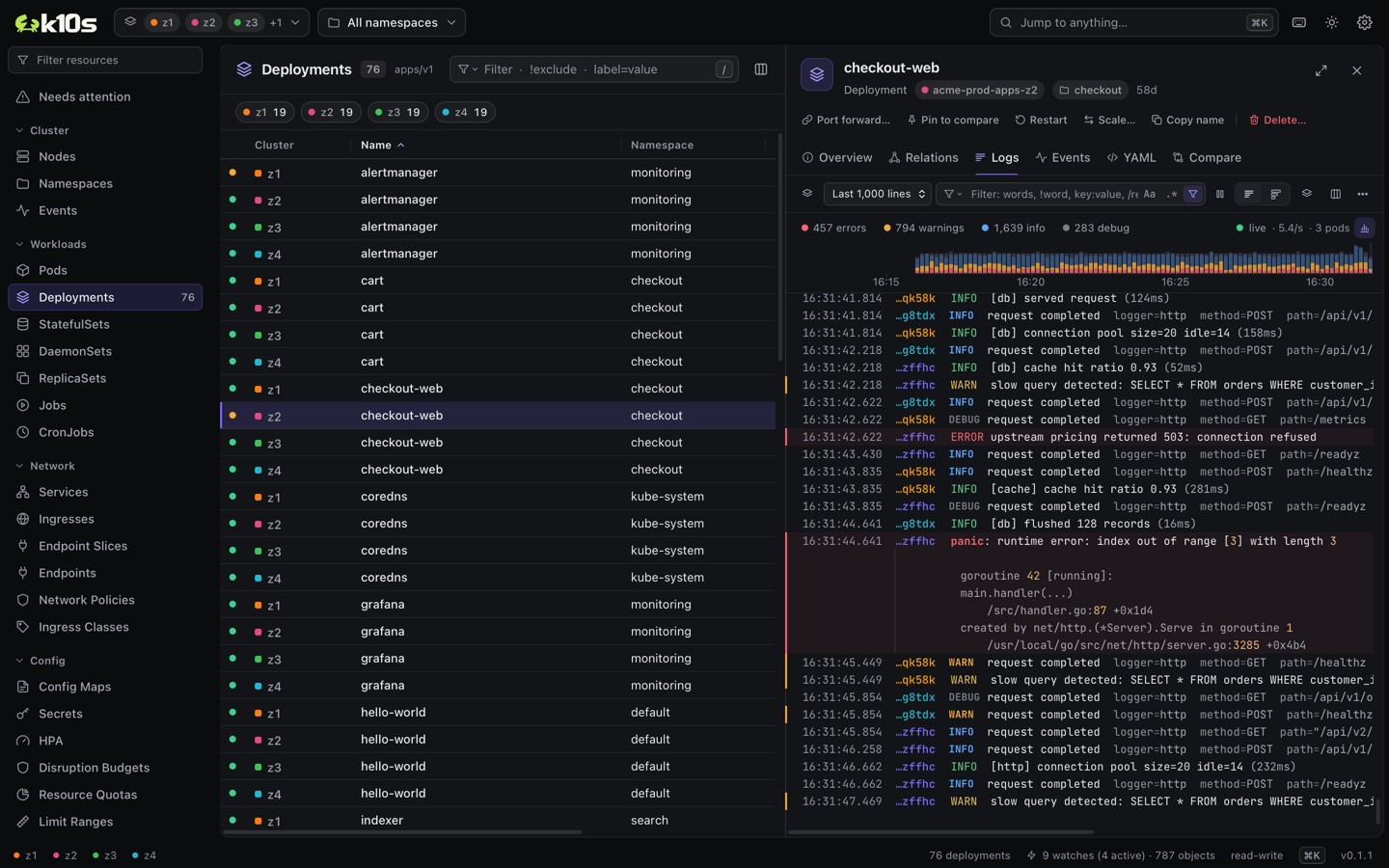Switch theme using the sun icon
Screen dimensions: 1389x868
click(1332, 22)
